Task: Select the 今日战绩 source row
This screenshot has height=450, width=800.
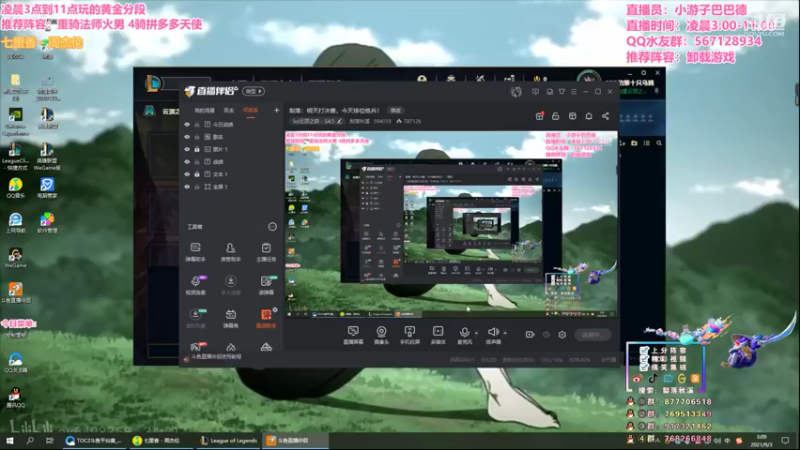Action: [x=231, y=124]
